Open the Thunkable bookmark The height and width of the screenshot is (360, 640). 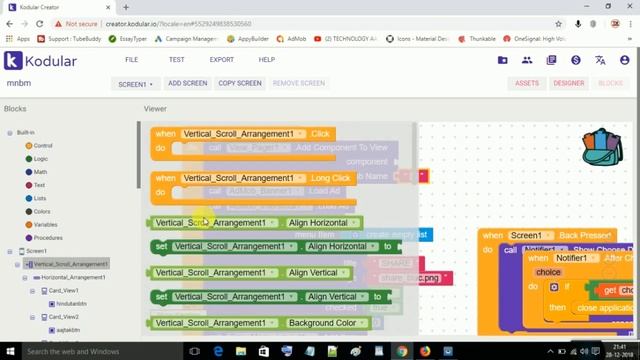tap(477, 39)
